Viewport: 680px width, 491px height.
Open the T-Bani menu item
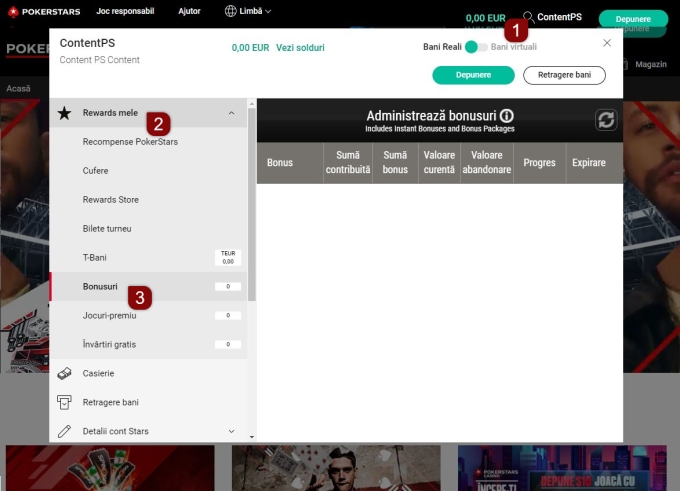(x=148, y=258)
